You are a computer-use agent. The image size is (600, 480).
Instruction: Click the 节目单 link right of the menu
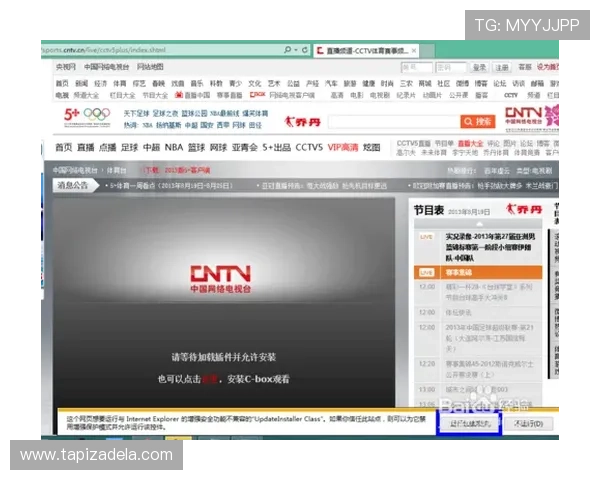coord(444,144)
